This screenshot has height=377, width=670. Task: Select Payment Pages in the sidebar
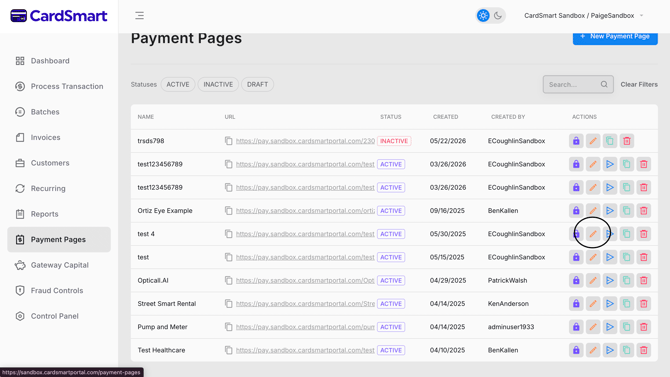(x=59, y=239)
